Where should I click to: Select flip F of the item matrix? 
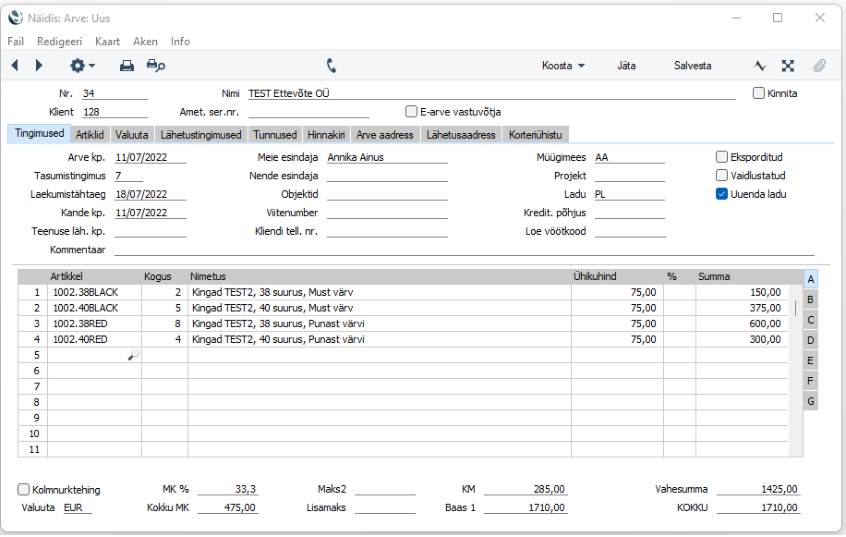point(810,381)
